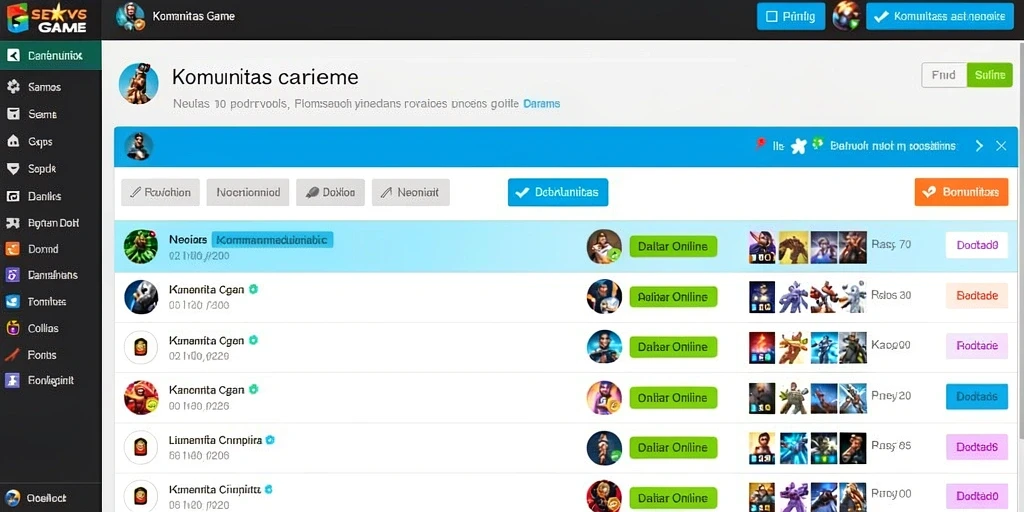Open the blue Tomlozs sidebar icon
Image resolution: width=1024 pixels, height=512 pixels.
[13, 302]
